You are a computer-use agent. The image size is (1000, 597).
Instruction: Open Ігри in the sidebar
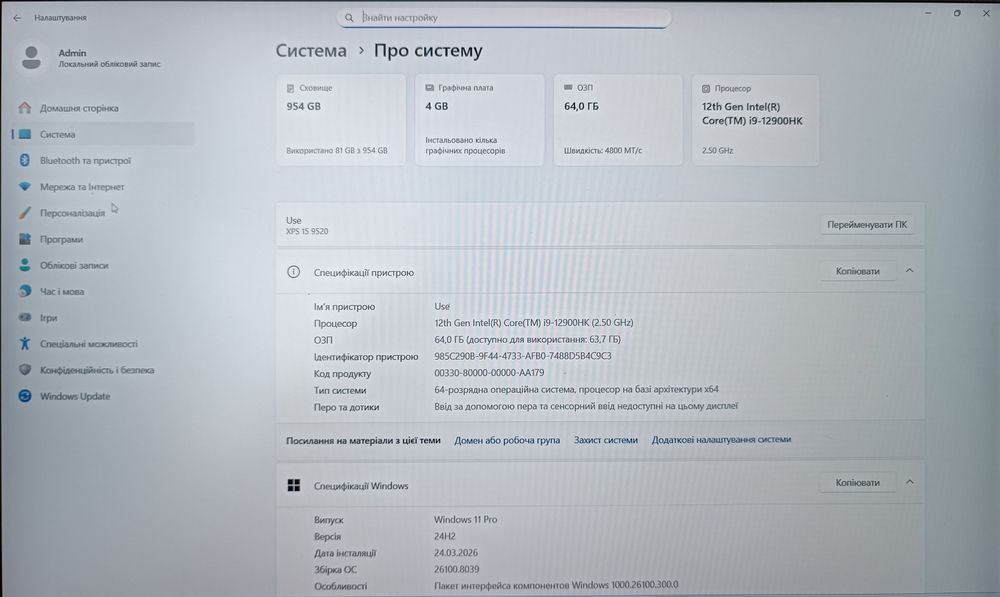(48, 318)
